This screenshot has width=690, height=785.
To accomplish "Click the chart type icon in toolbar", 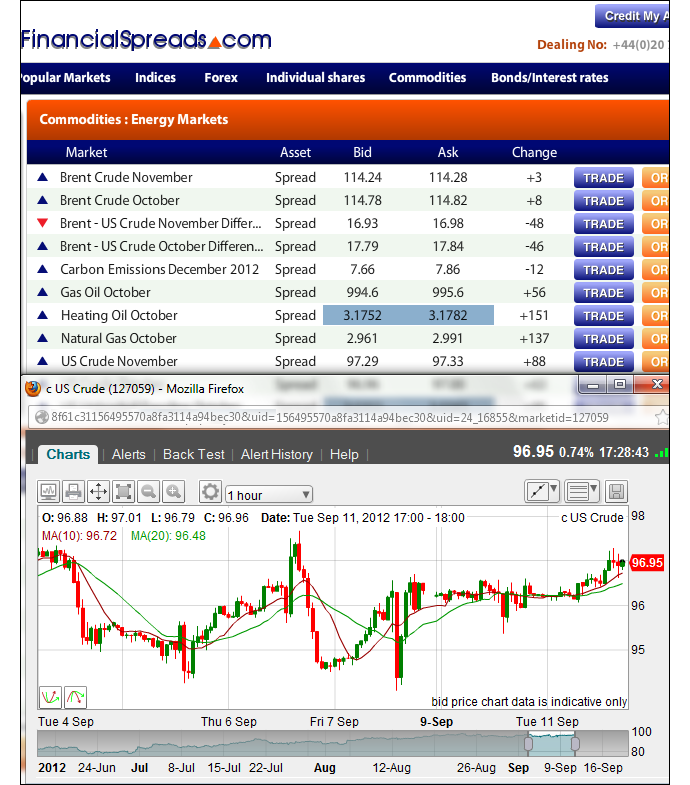I will pos(49,492).
